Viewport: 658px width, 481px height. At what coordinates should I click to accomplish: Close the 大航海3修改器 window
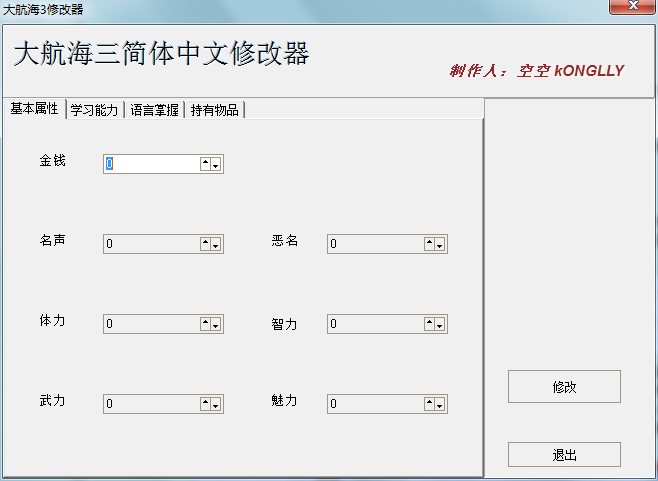coord(633,8)
